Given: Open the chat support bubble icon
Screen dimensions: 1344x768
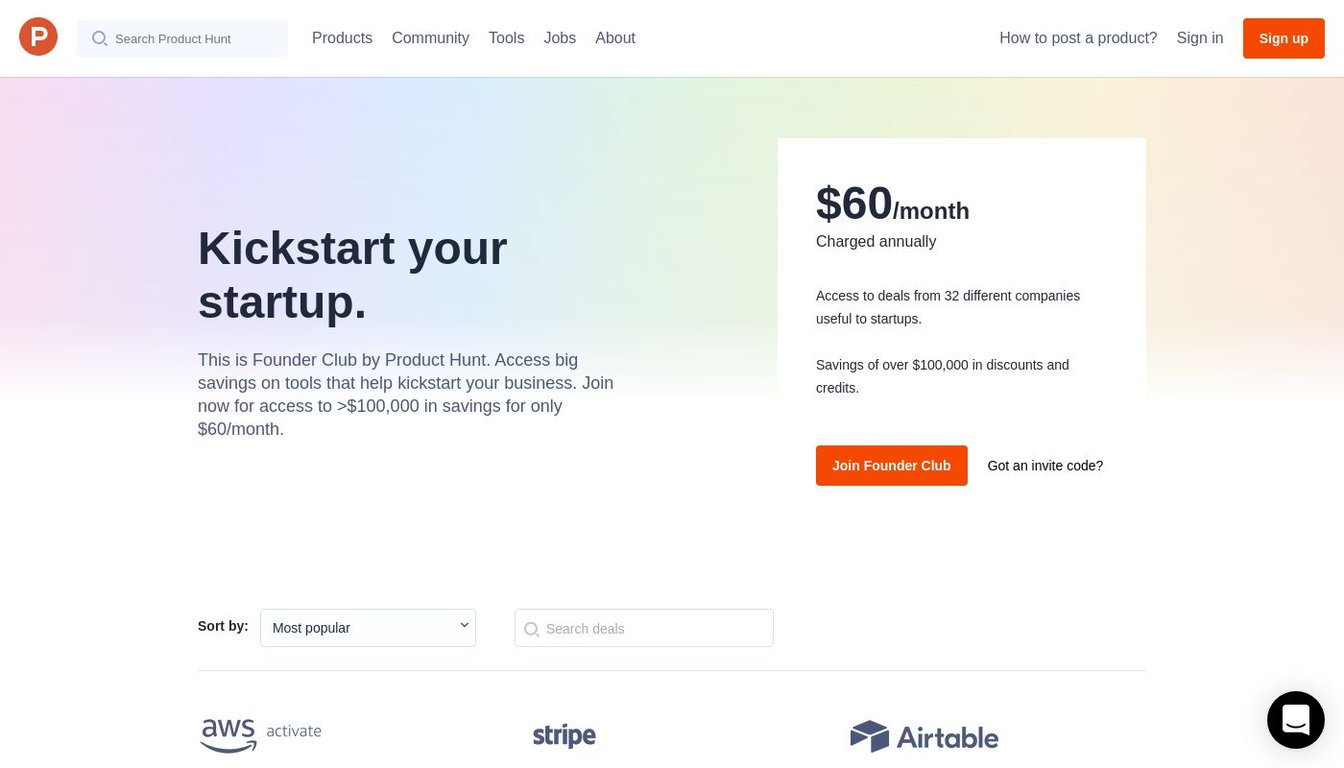Looking at the screenshot, I should click(x=1295, y=720).
